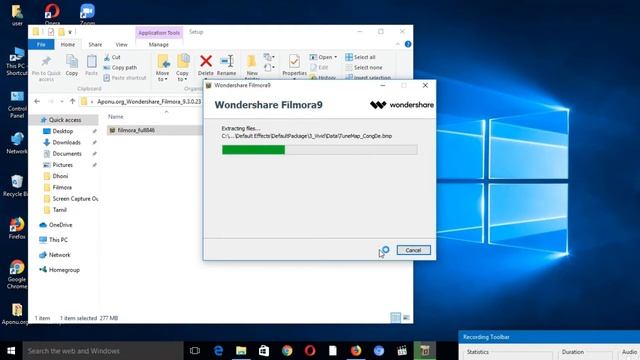Image resolution: width=640 pixels, height=360 pixels.
Task: Click Select none in the ribbon
Action: point(364,67)
